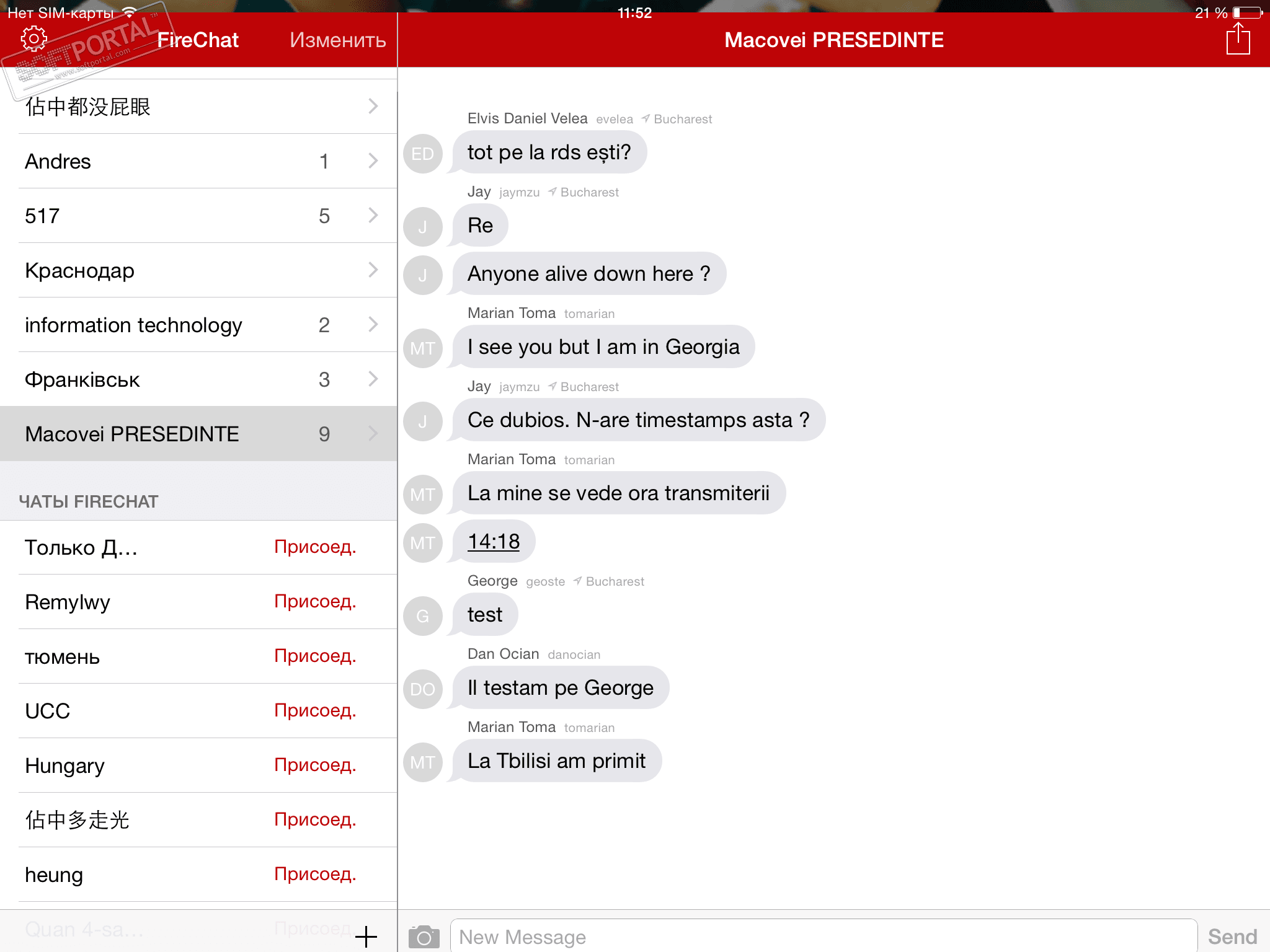
Task: Join the Remylwy chat via Присоед.
Action: click(315, 602)
